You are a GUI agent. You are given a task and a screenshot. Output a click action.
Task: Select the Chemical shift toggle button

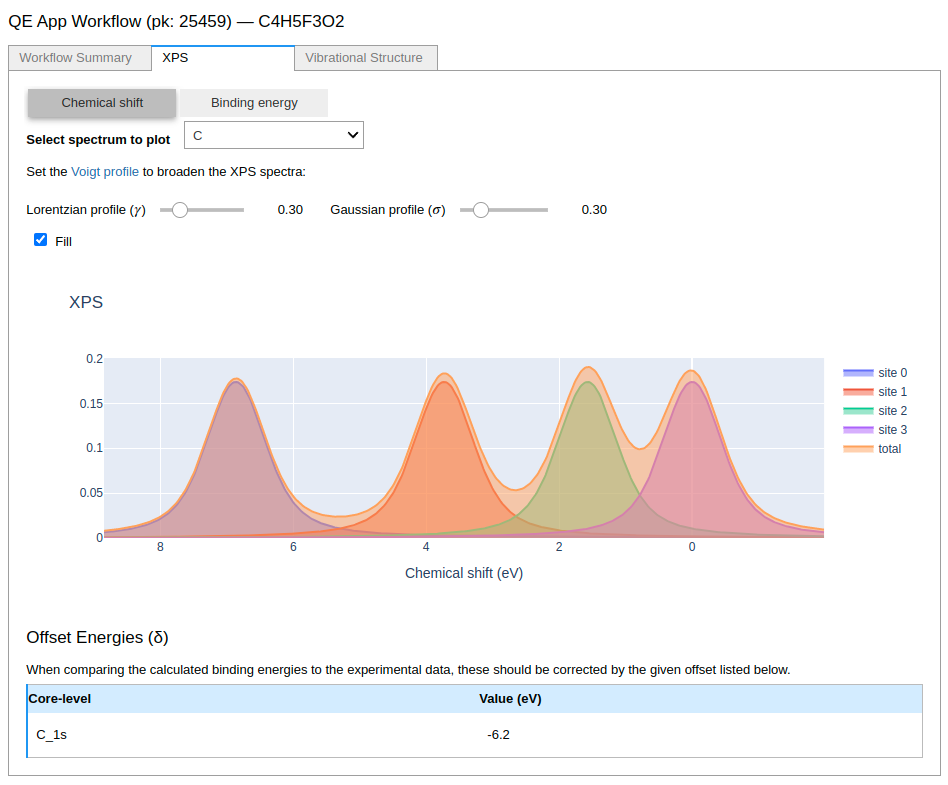coord(102,103)
